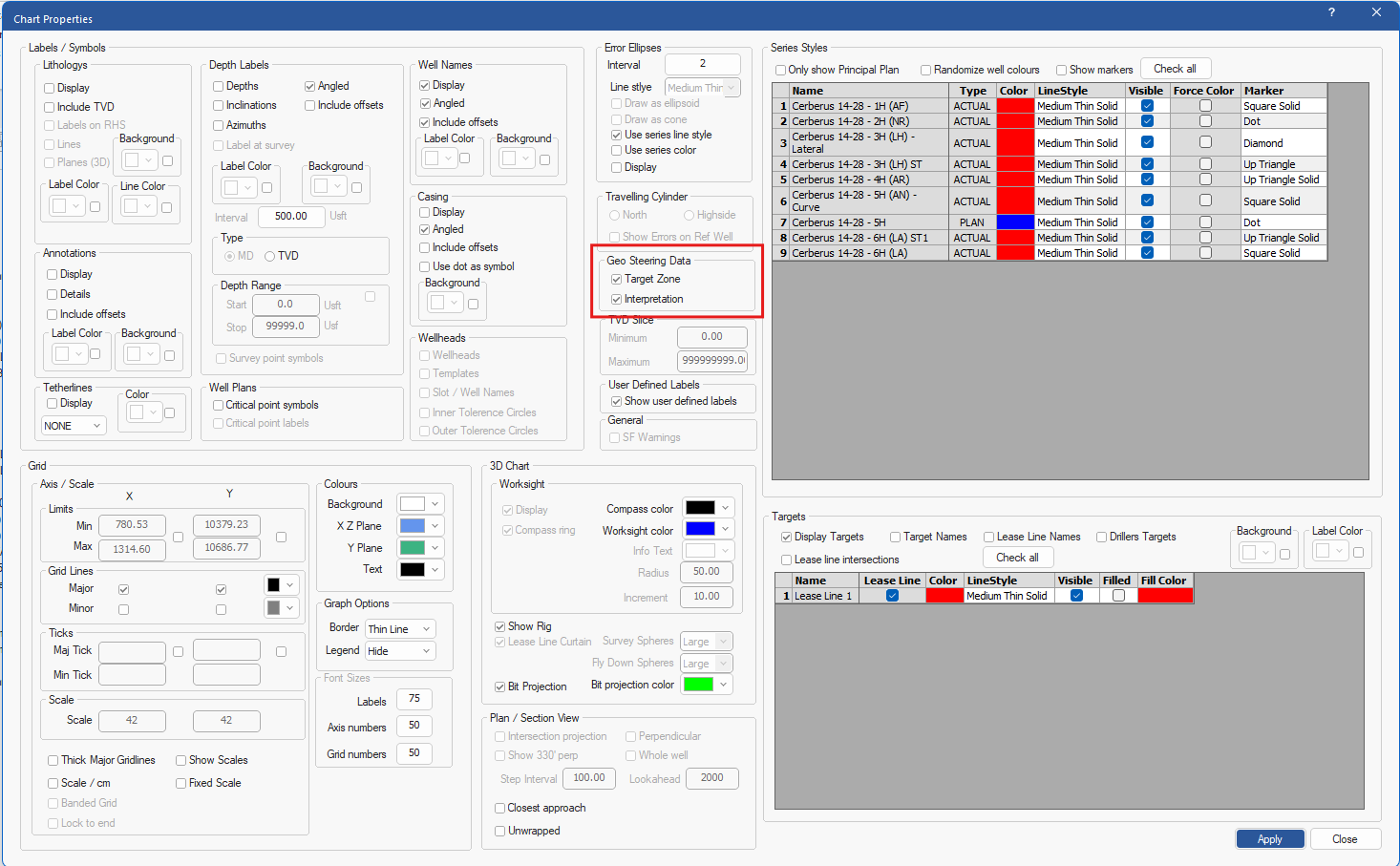Click the Targets Check all button
This screenshot has height=866, width=1400.
1017,558
